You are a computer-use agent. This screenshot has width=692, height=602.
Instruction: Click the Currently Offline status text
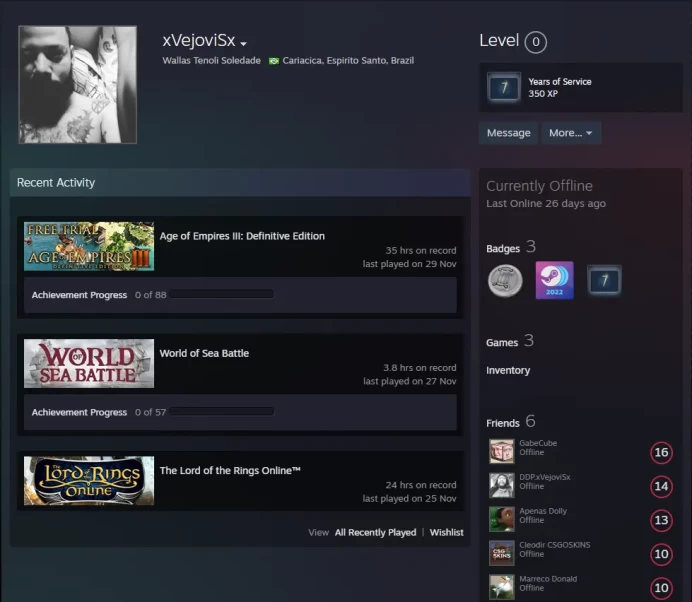pyautogui.click(x=539, y=186)
